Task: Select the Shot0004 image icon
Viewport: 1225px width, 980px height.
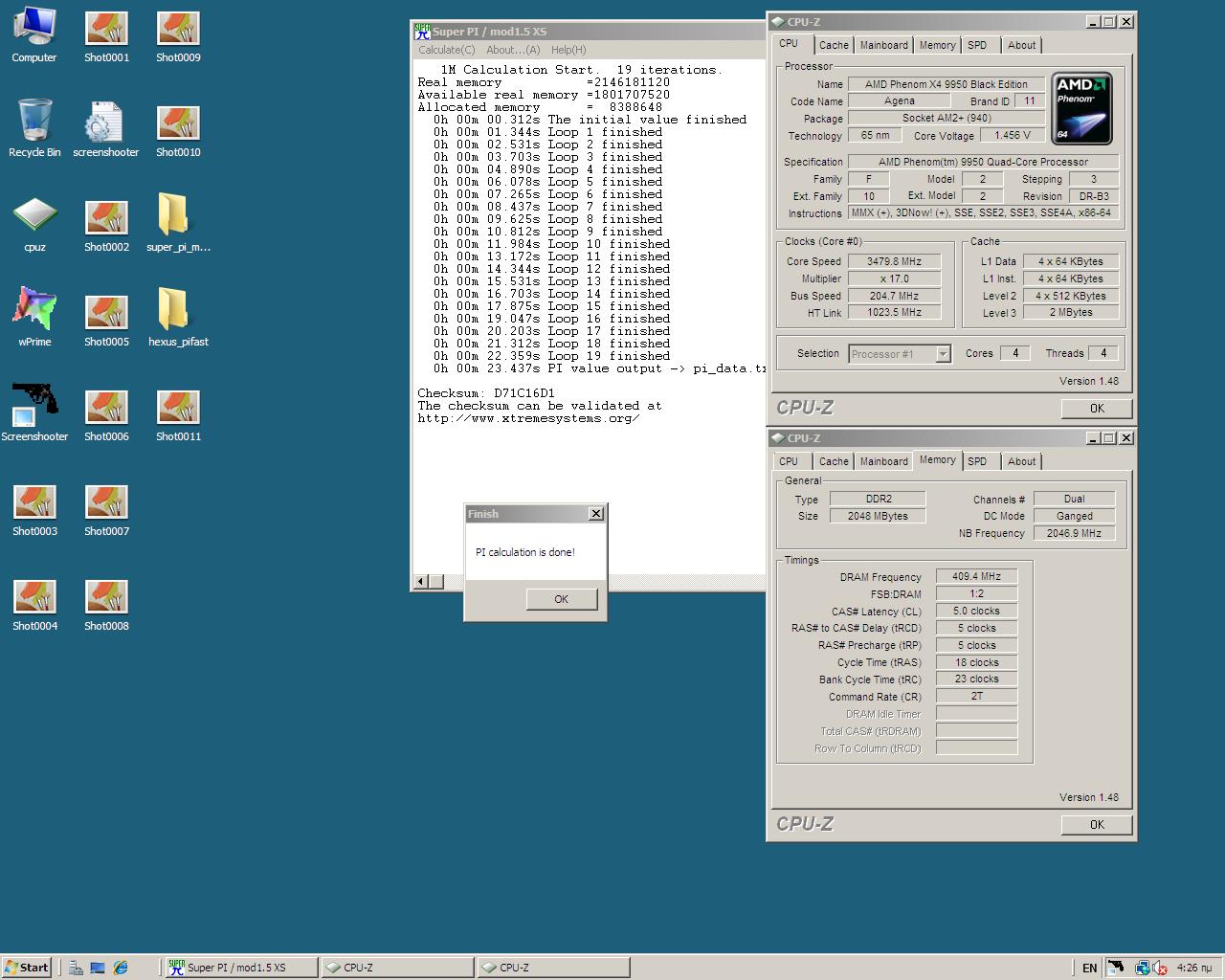Action: [x=34, y=602]
